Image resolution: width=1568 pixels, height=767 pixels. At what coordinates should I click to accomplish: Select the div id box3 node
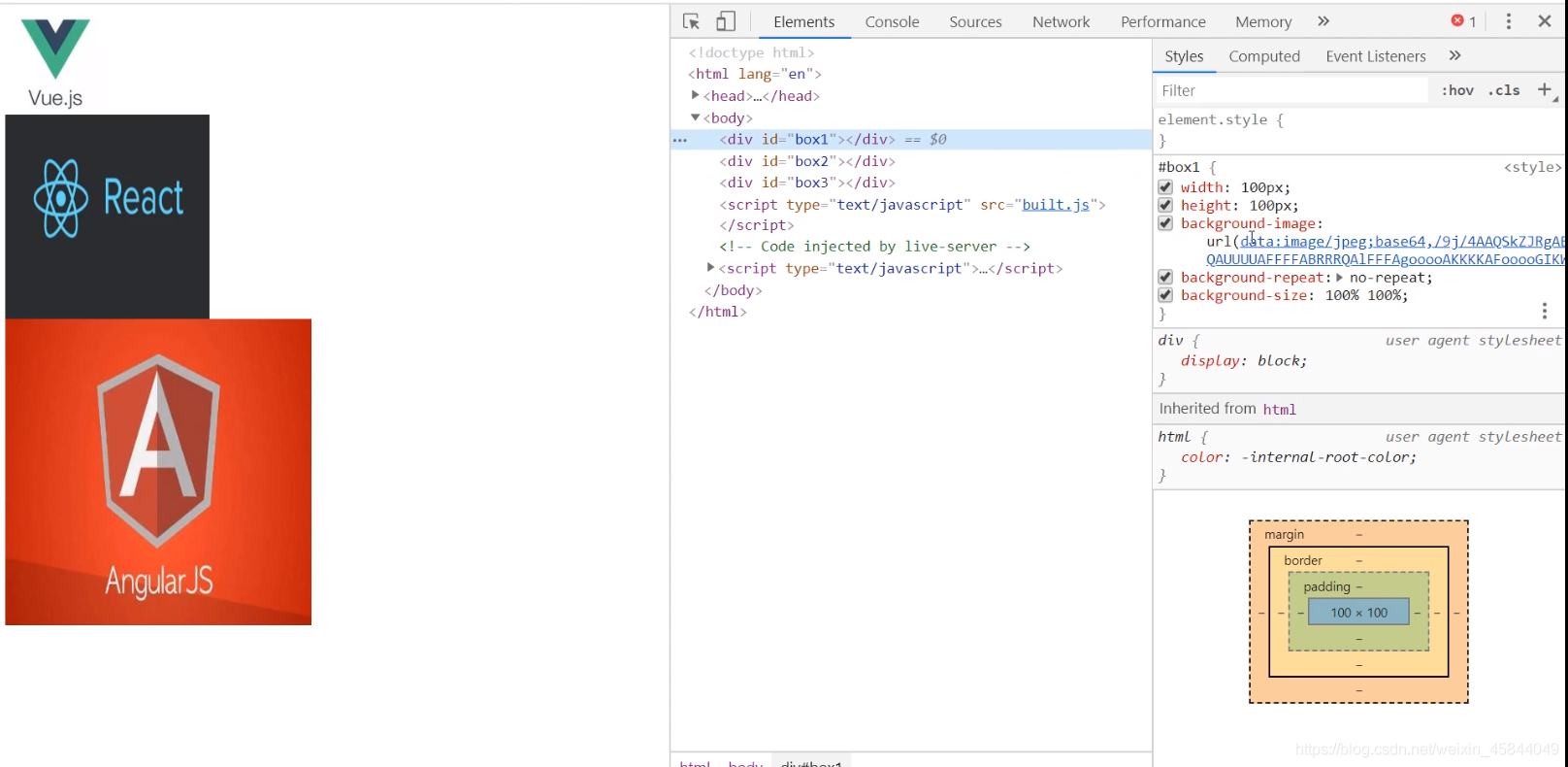807,183
